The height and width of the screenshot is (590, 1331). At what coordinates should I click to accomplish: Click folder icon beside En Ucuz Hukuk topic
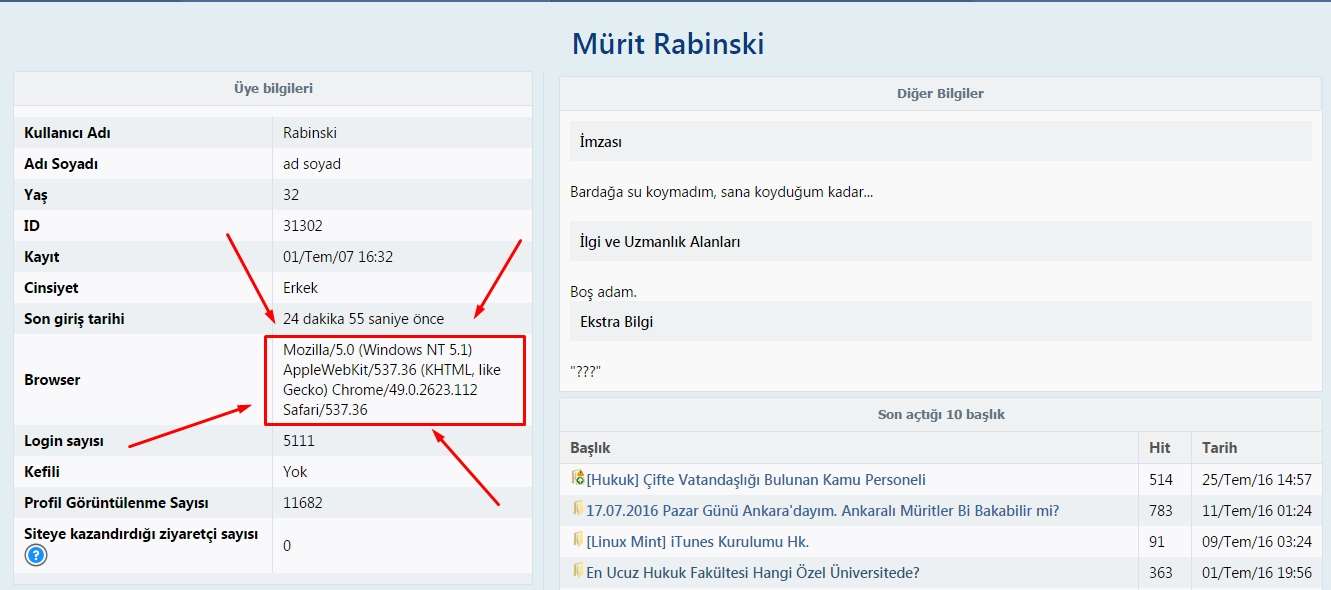[578, 572]
